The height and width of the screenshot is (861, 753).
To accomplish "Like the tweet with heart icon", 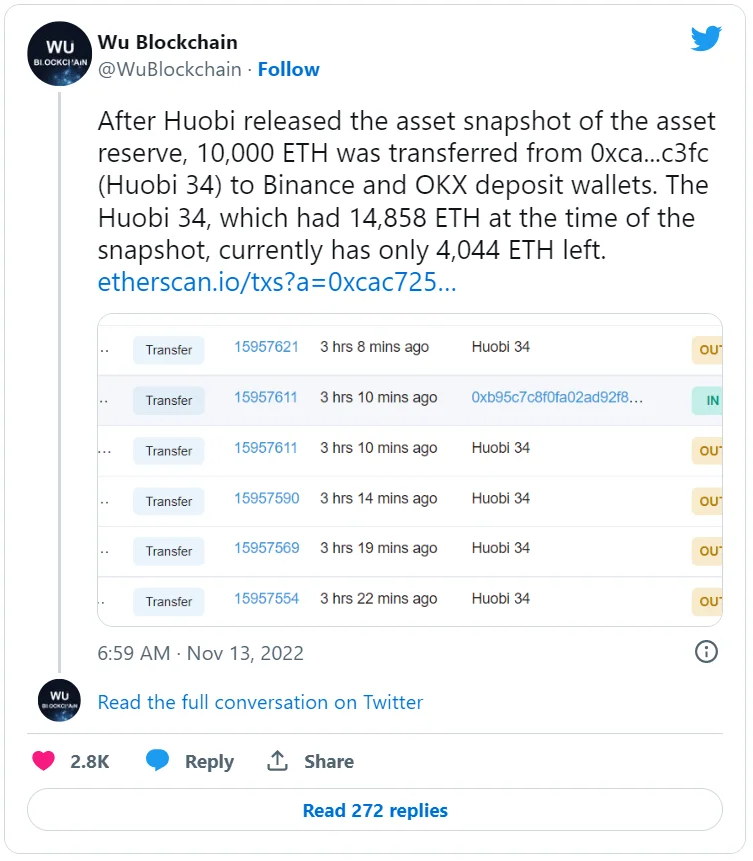I will click(43, 761).
